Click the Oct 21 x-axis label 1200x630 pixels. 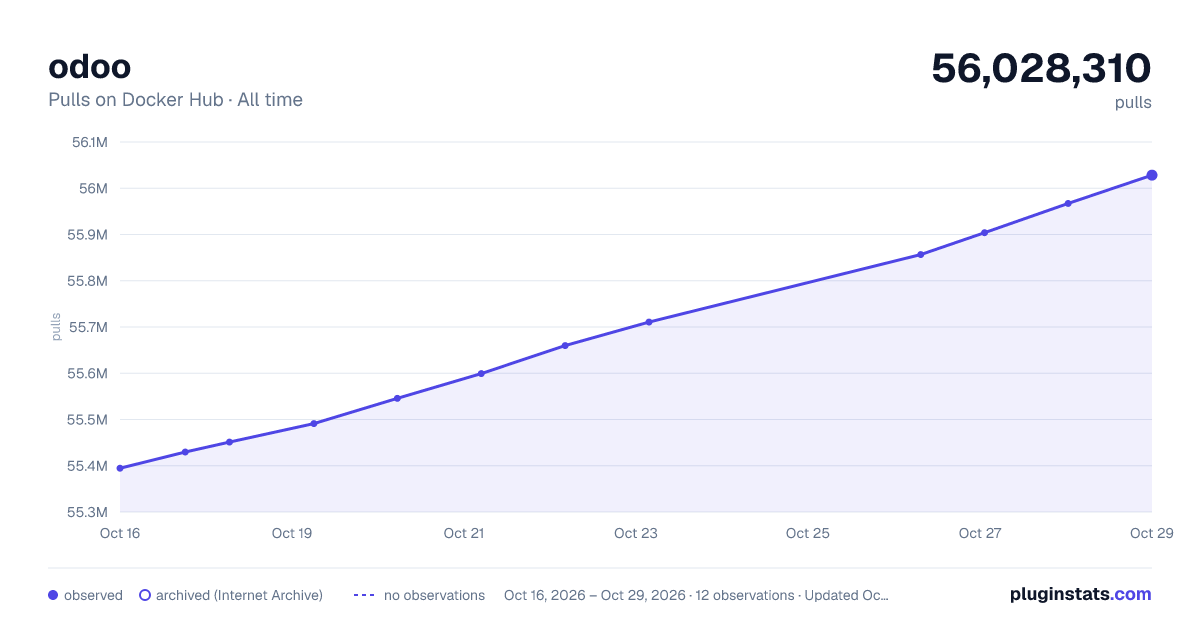coord(464,533)
